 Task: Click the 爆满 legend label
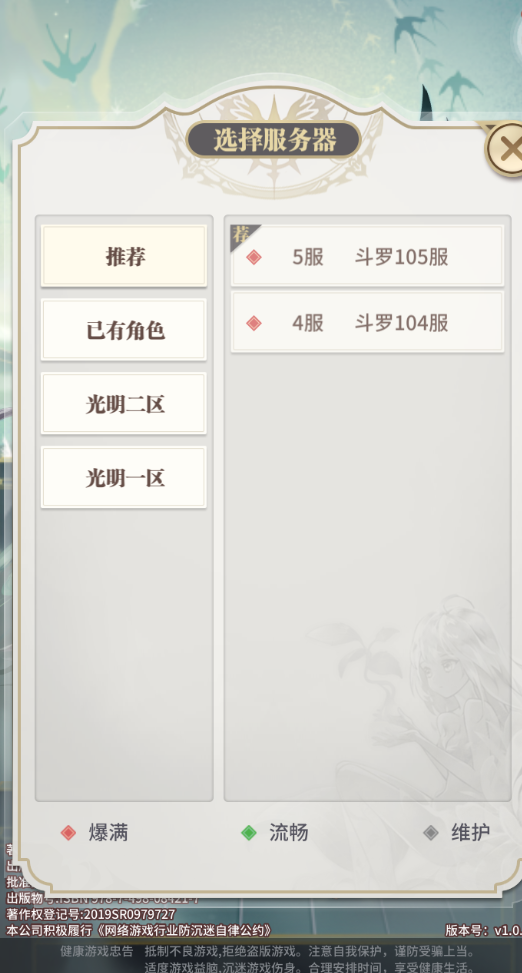point(108,833)
